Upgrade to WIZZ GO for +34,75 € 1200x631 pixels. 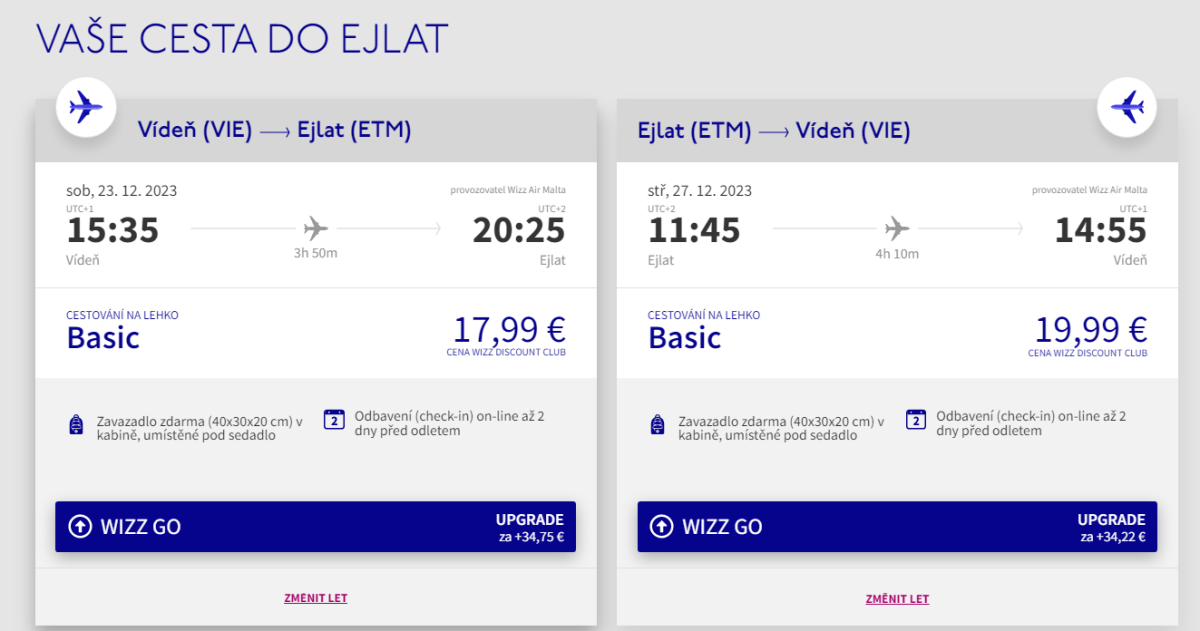click(315, 527)
